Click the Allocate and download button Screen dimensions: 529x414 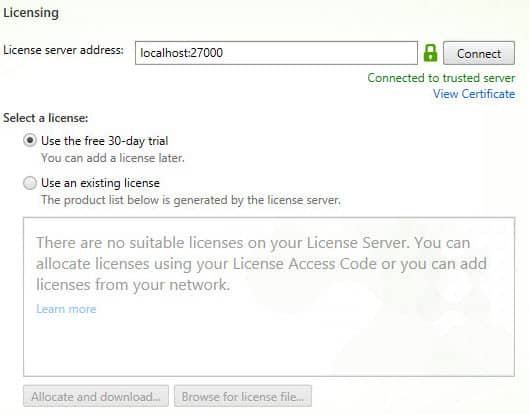point(96,396)
